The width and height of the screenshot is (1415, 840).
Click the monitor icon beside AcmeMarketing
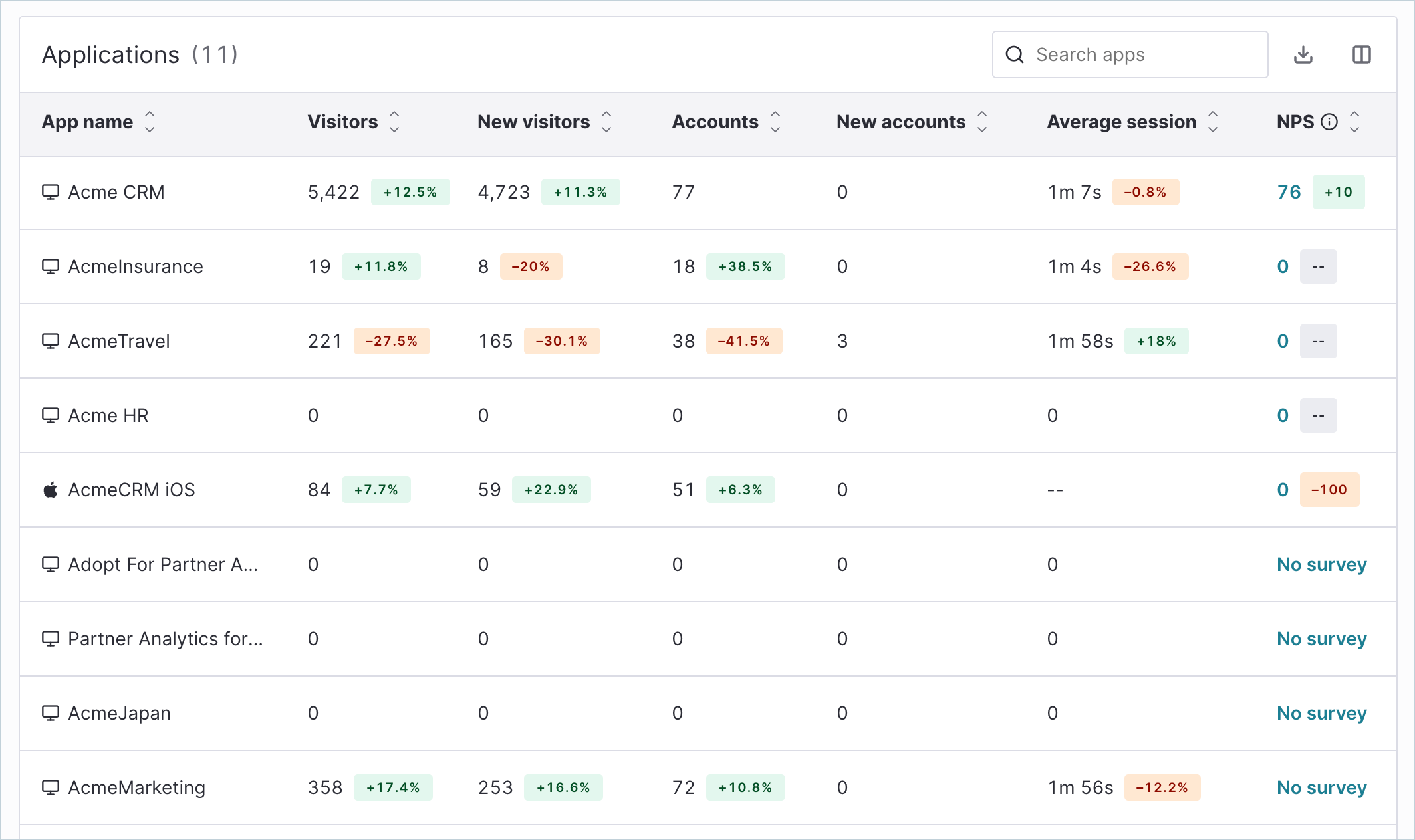51,787
